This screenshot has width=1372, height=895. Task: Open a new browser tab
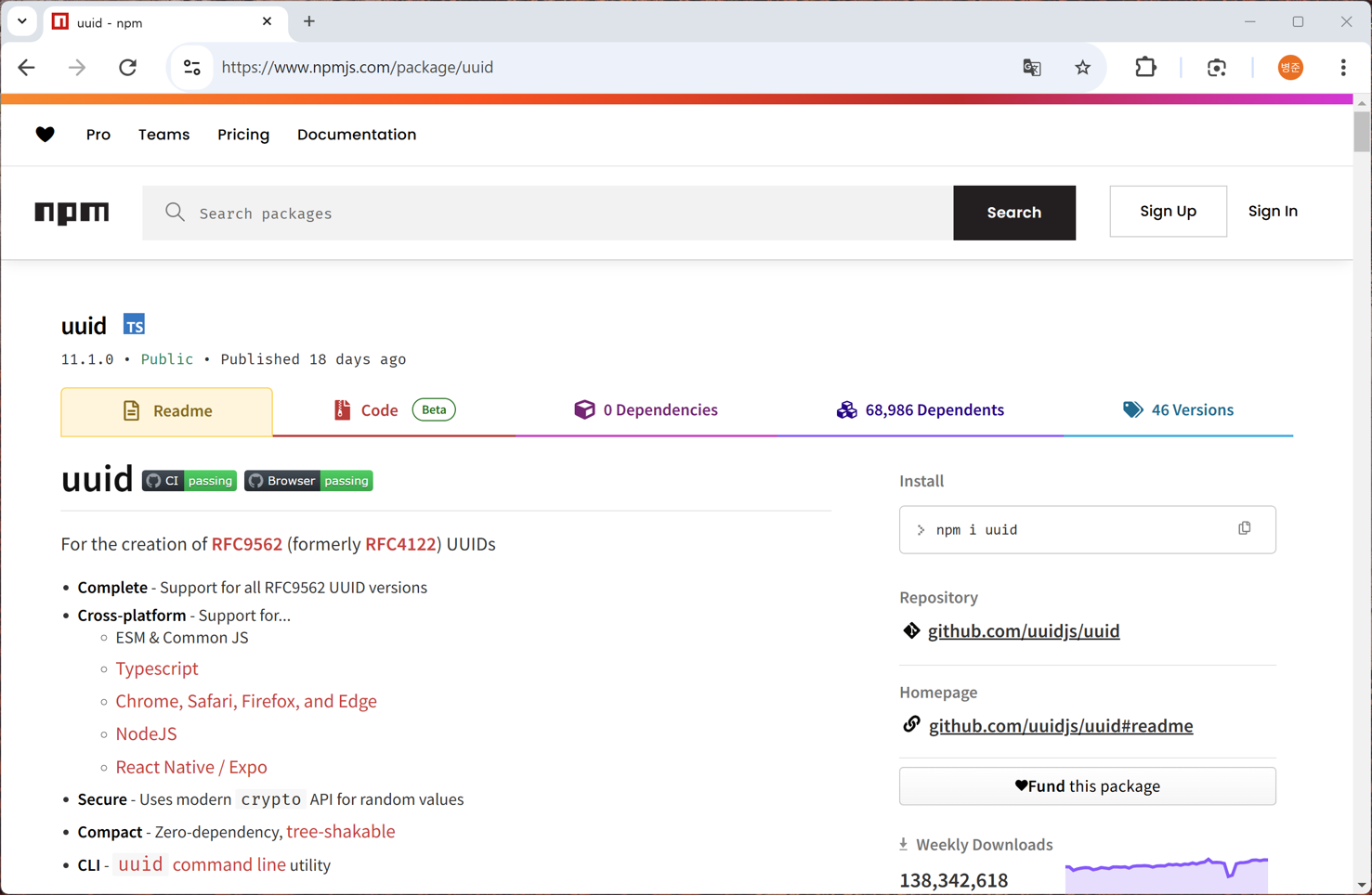309,21
